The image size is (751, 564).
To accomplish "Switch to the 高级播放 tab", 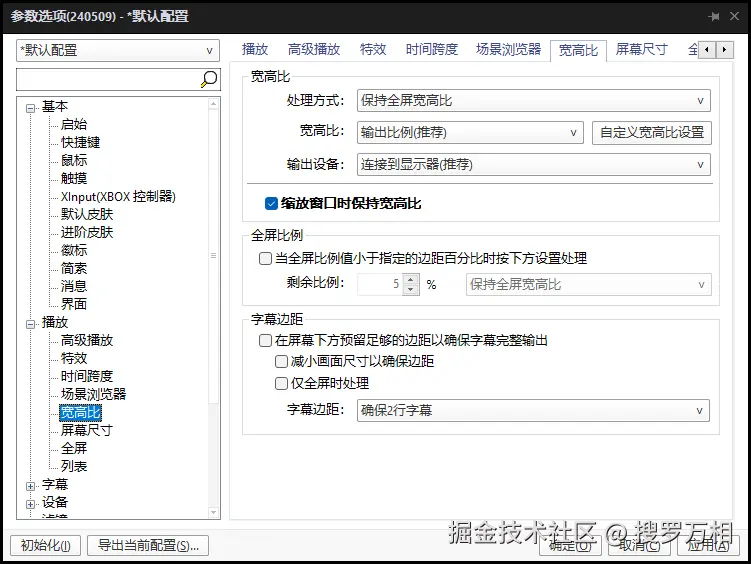I will (314, 49).
